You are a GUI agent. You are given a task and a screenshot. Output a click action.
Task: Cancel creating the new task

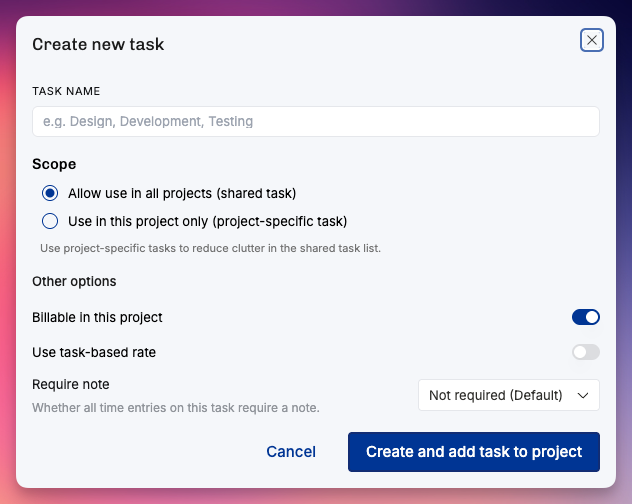[x=291, y=452]
